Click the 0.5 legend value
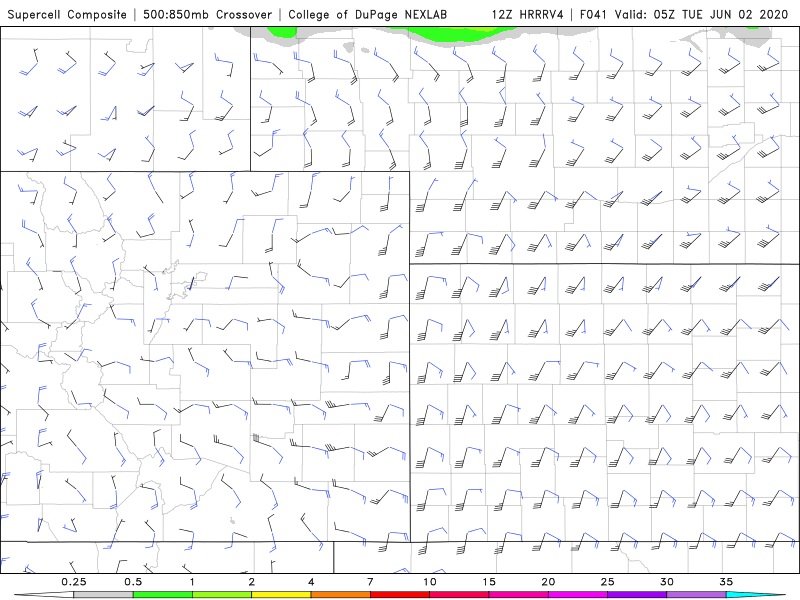This screenshot has height=600, width=800. [x=133, y=582]
